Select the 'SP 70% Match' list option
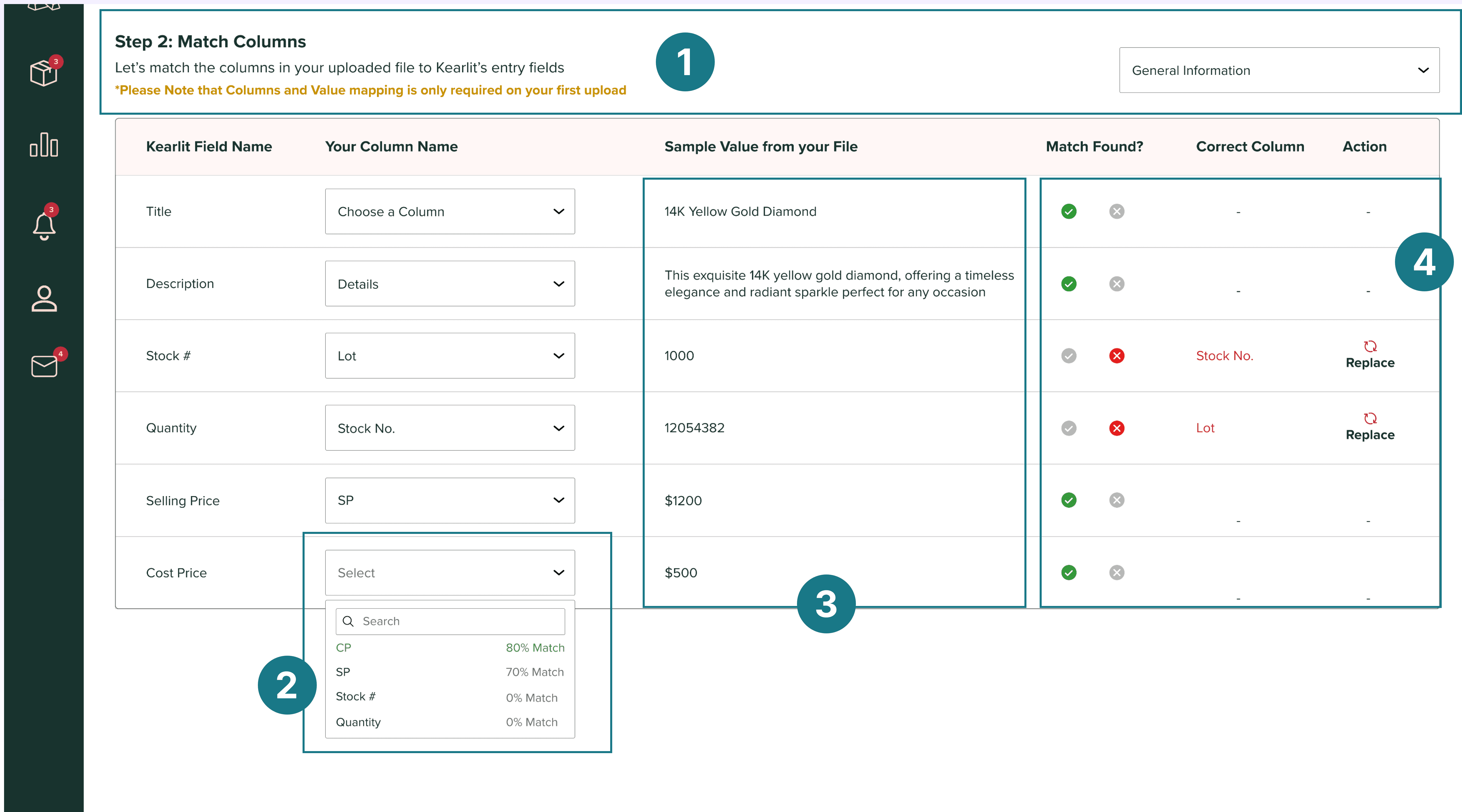The width and height of the screenshot is (1462, 812). click(450, 672)
